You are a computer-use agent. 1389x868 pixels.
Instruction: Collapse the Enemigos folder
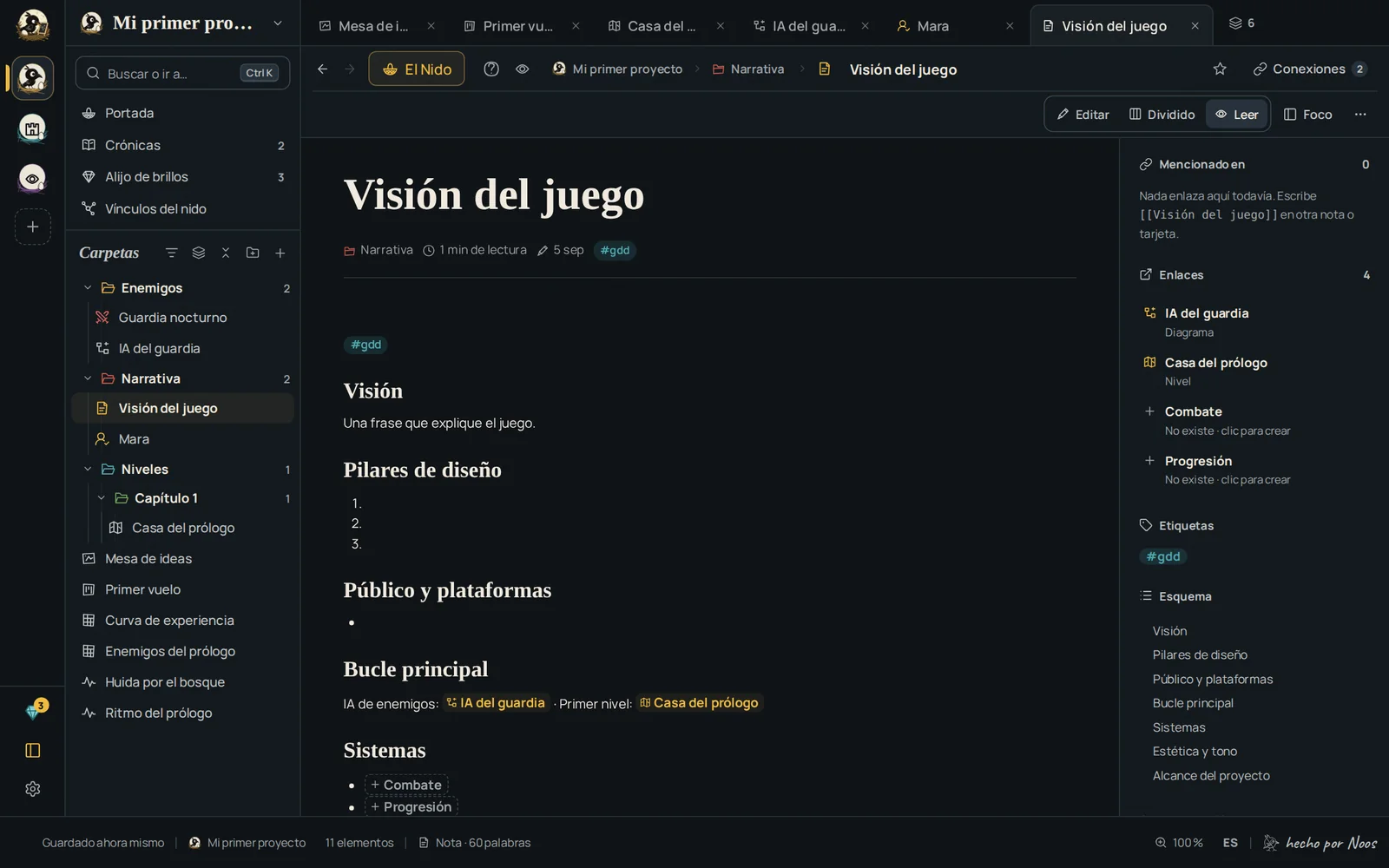88,287
